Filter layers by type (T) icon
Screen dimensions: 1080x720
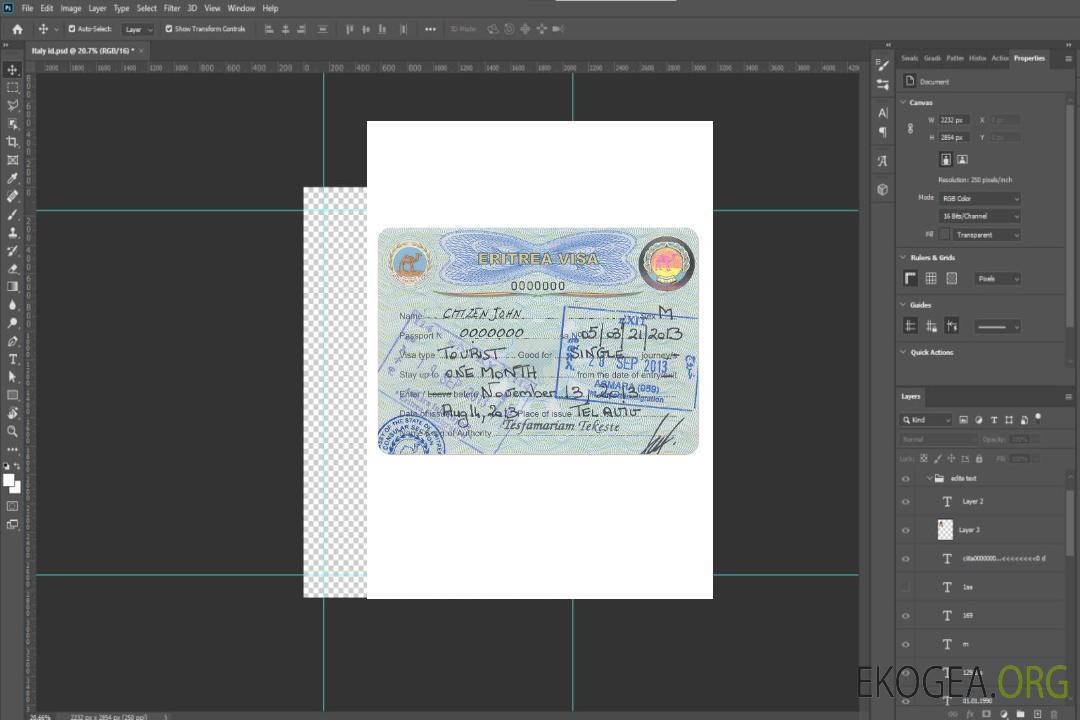click(x=994, y=420)
